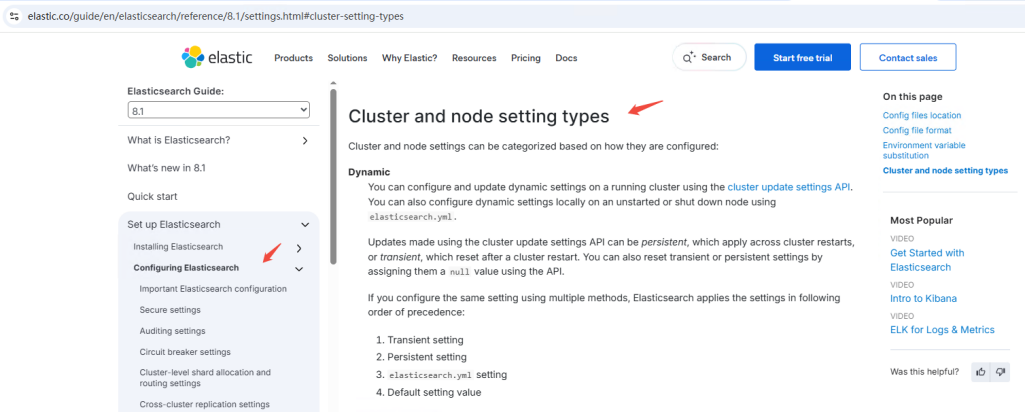
Task: Click Contact sales button
Action: click(x=908, y=57)
